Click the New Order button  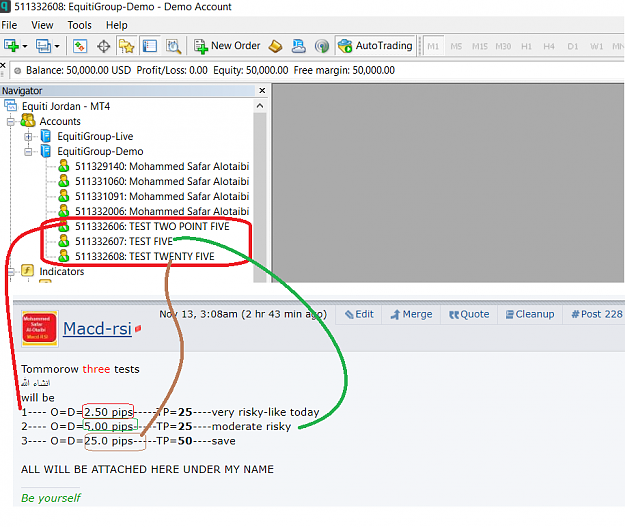click(x=227, y=46)
